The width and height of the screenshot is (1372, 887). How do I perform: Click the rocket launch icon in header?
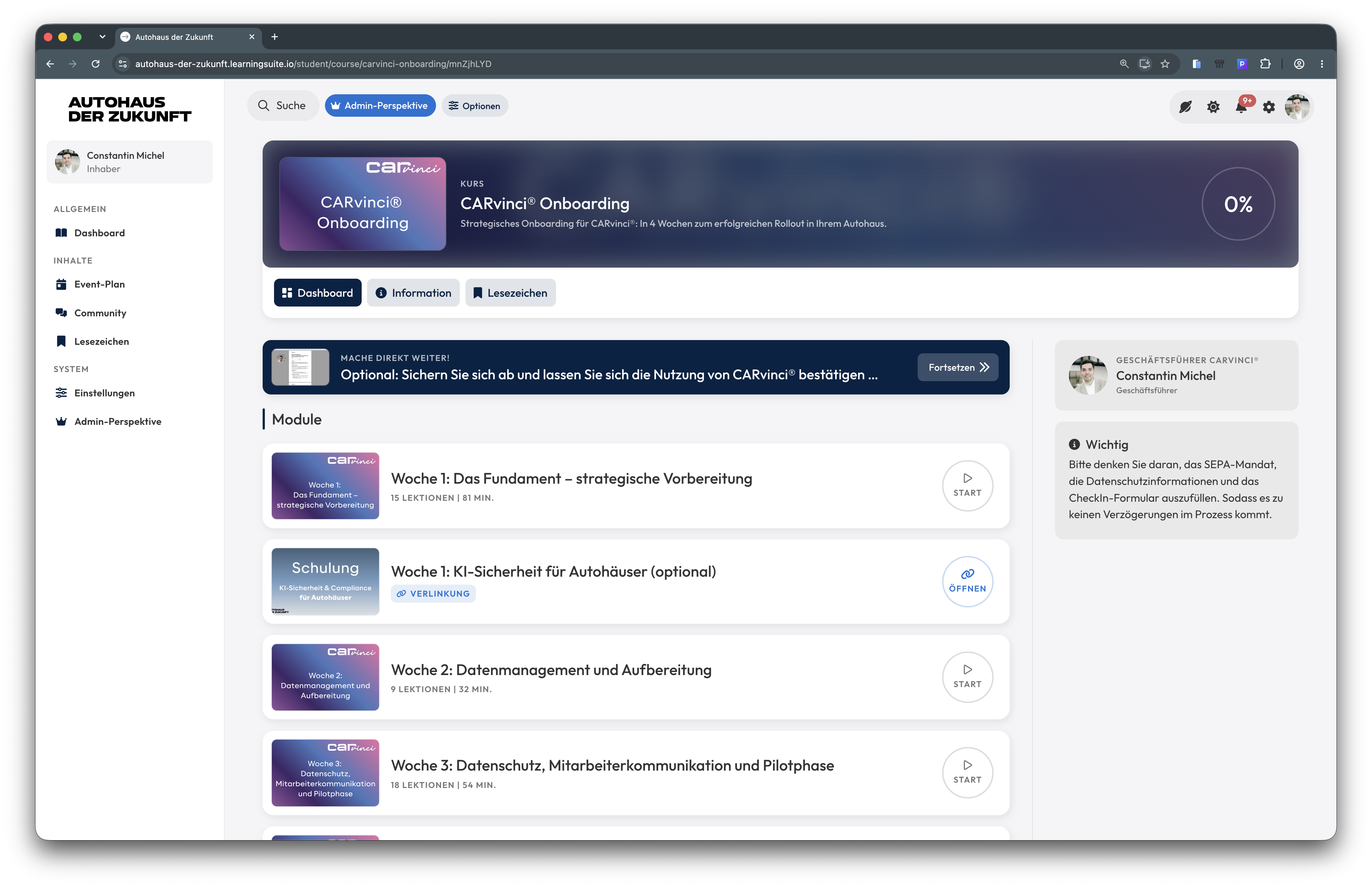[x=1185, y=107]
